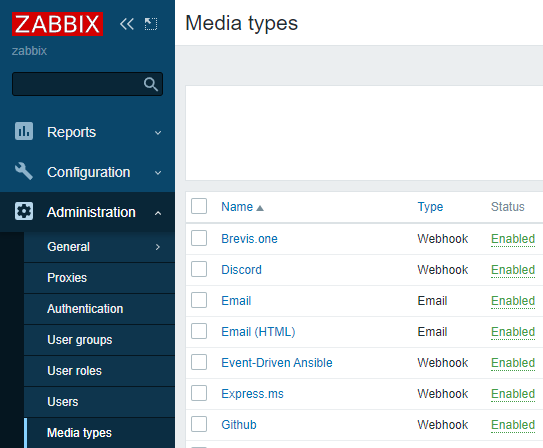
Task: Collapse the Administration menu chevron
Action: pos(158,213)
